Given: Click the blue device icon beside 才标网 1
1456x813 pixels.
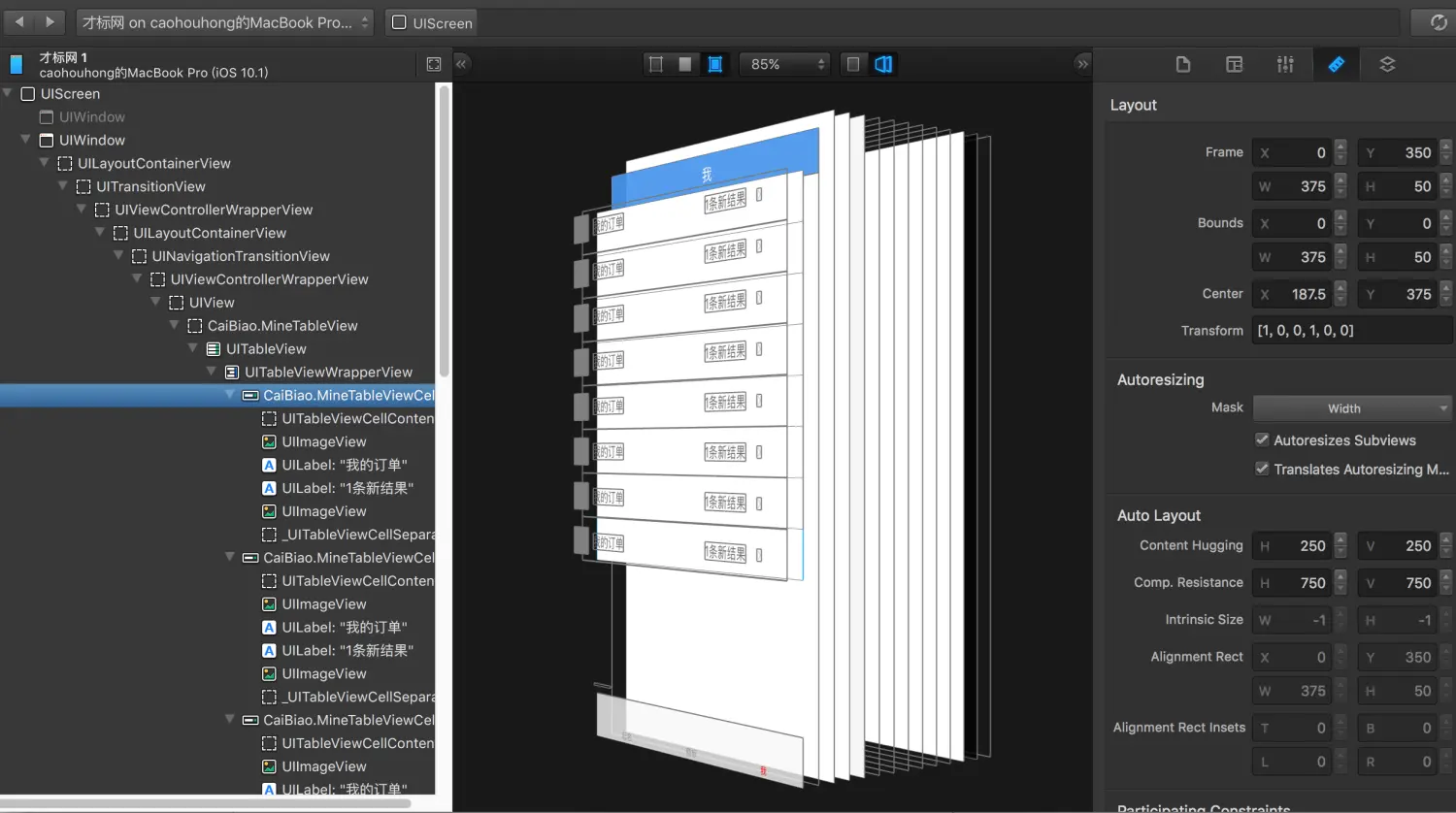Looking at the screenshot, I should click(x=16, y=65).
